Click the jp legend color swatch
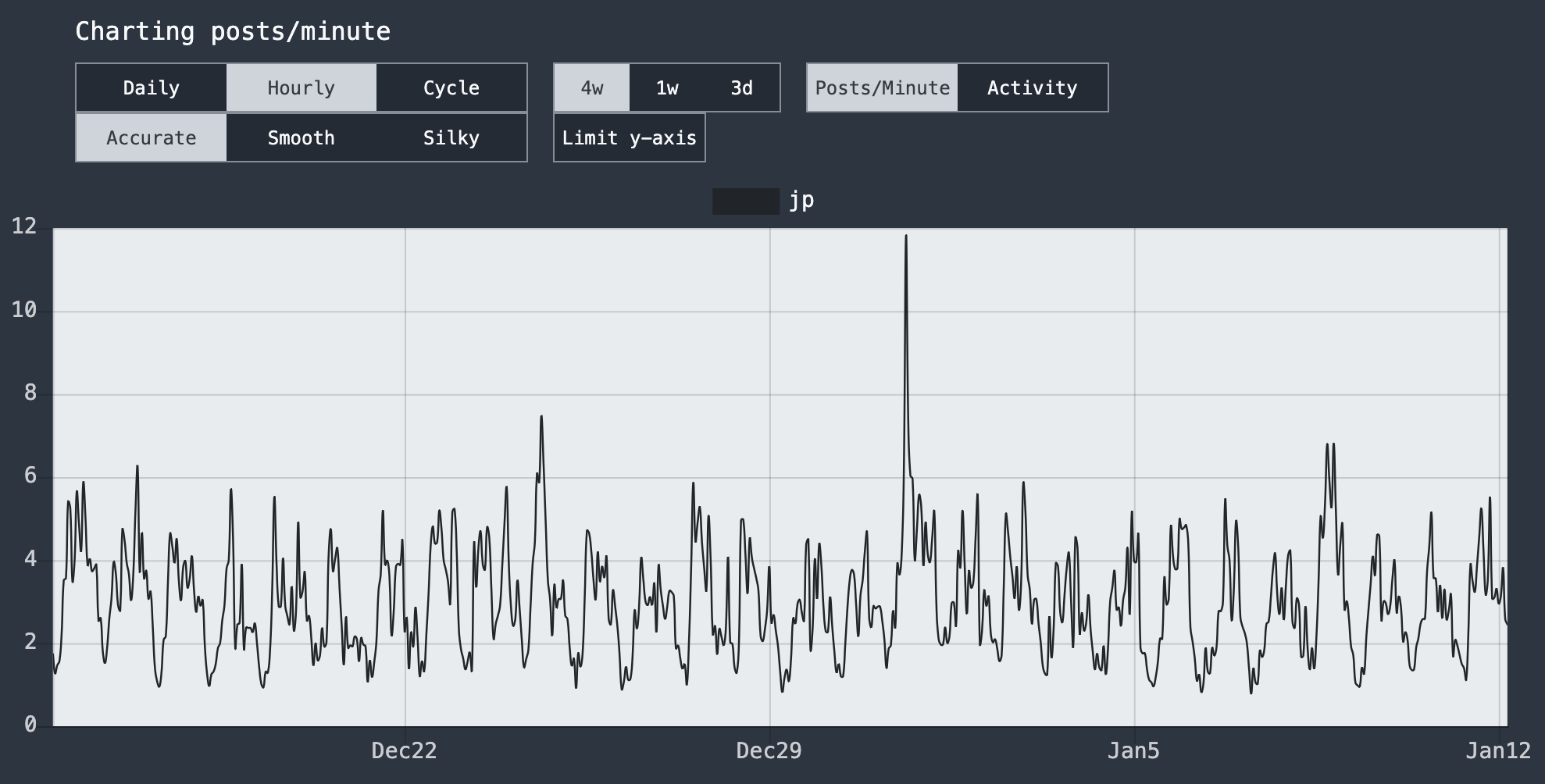Viewport: 1545px width, 784px height. click(x=745, y=201)
